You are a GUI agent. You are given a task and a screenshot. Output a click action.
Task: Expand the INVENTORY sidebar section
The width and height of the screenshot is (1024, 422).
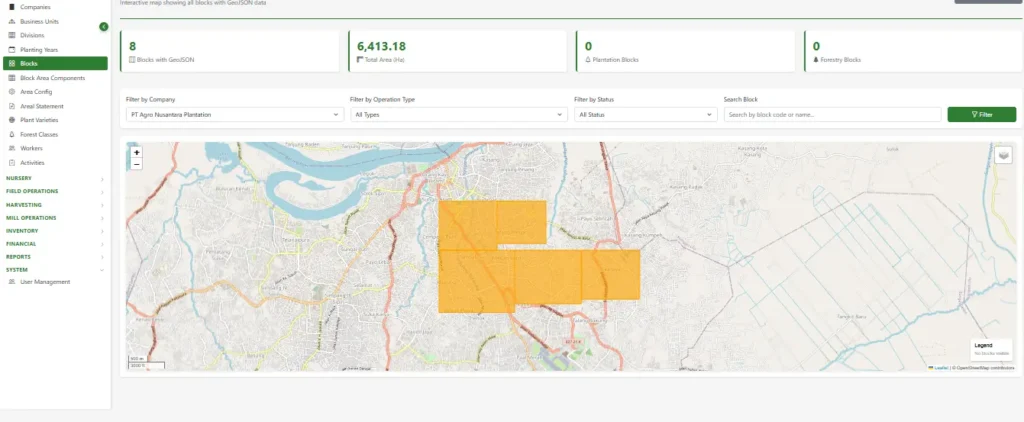(x=56, y=231)
